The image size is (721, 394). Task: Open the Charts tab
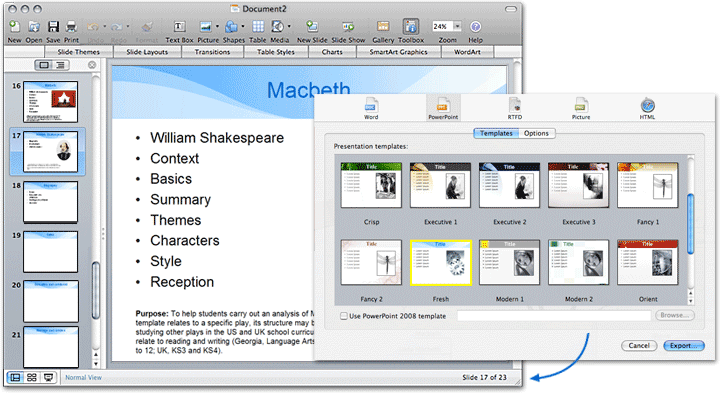pyautogui.click(x=332, y=52)
